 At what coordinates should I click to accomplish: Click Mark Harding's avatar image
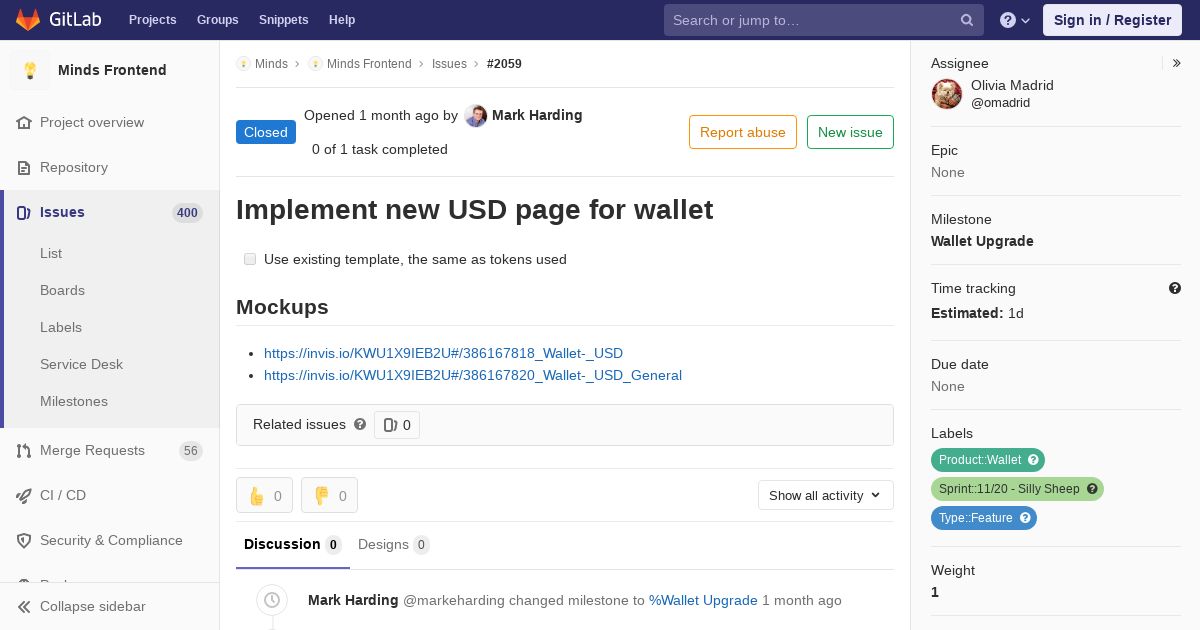(x=476, y=116)
